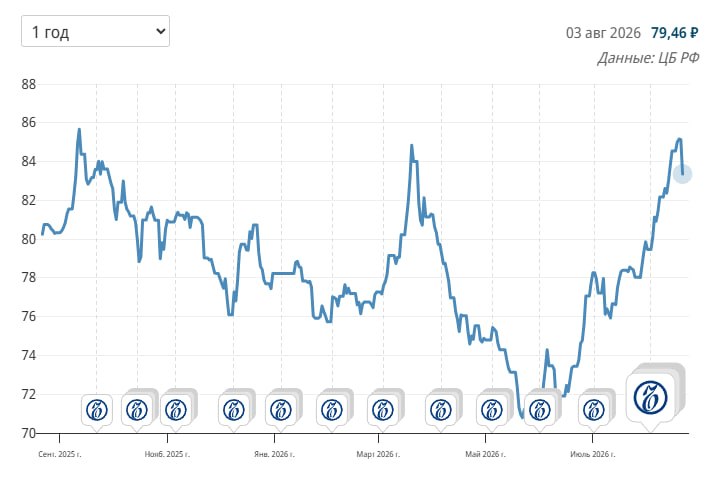Click the 82 value on the vertical axis

point(29,200)
